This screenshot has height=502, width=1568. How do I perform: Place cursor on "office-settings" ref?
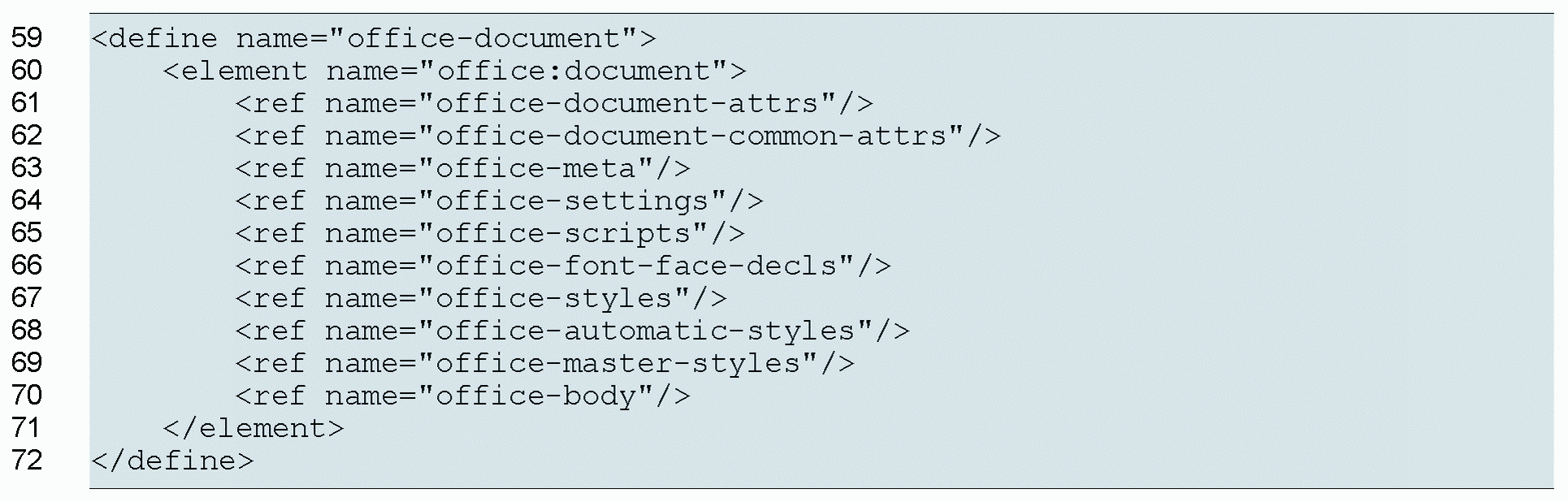click(499, 201)
